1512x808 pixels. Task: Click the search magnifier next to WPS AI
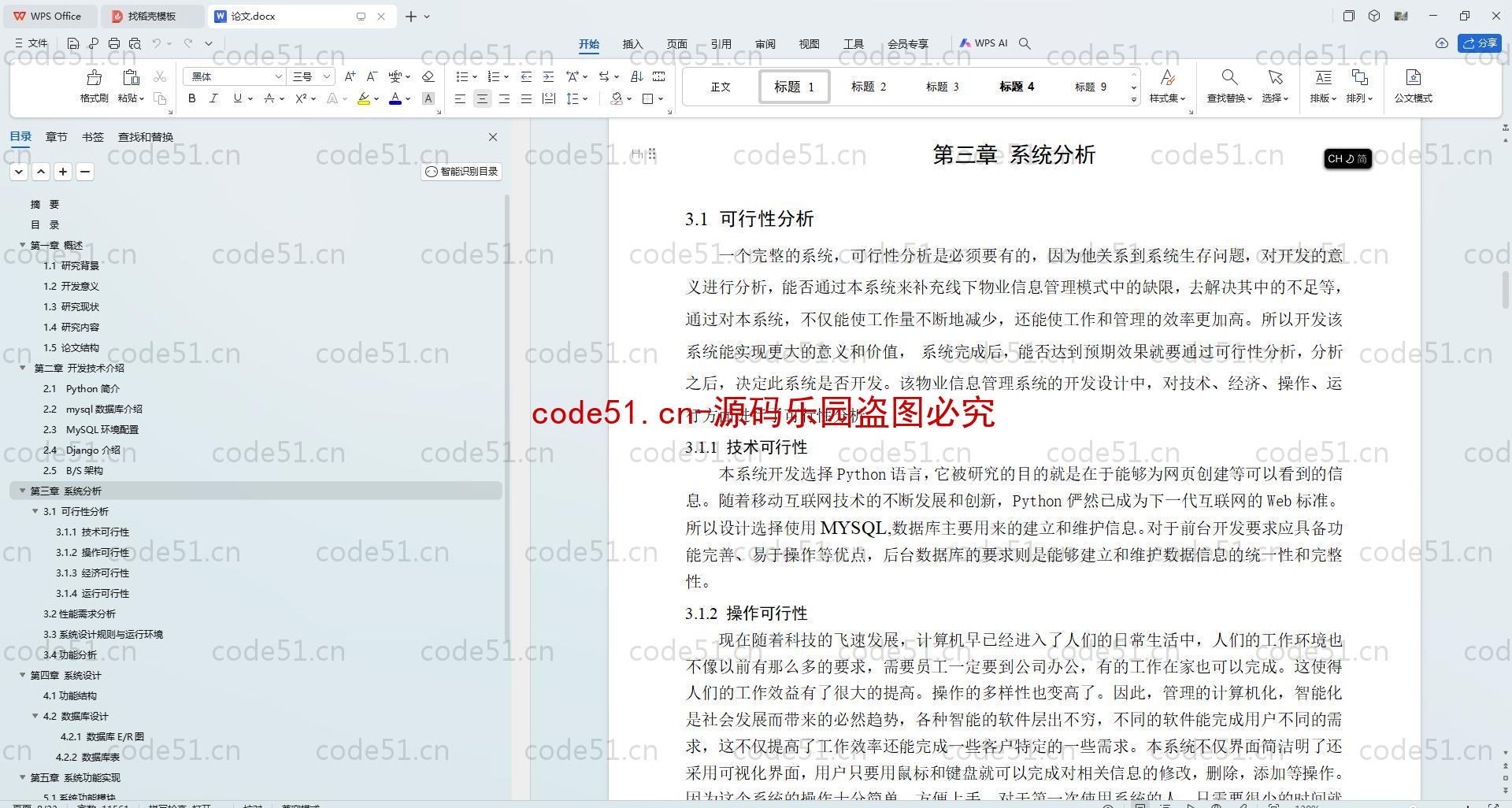coord(1025,43)
